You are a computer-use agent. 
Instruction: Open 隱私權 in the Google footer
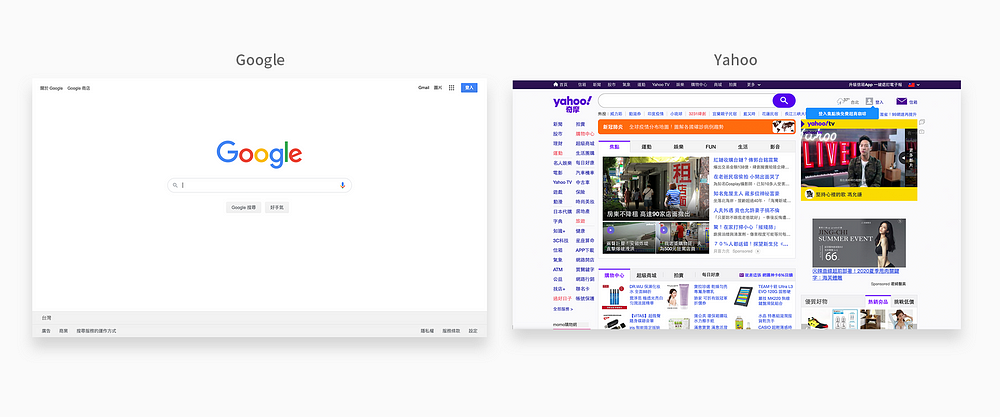(427, 331)
